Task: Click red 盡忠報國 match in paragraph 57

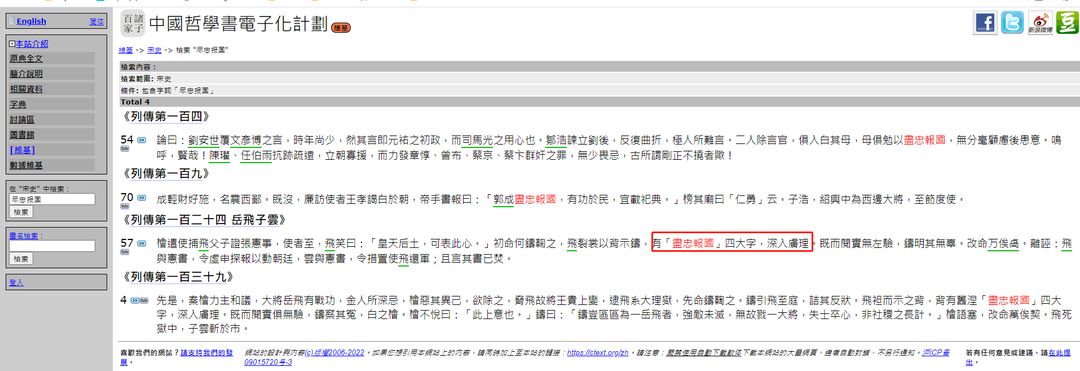Action: pos(694,244)
